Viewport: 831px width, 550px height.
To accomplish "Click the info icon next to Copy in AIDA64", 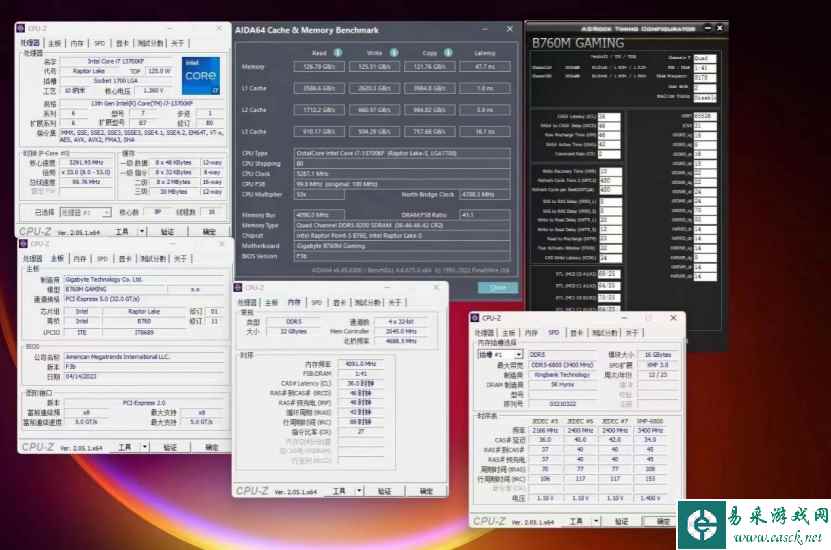I will 448,52.
